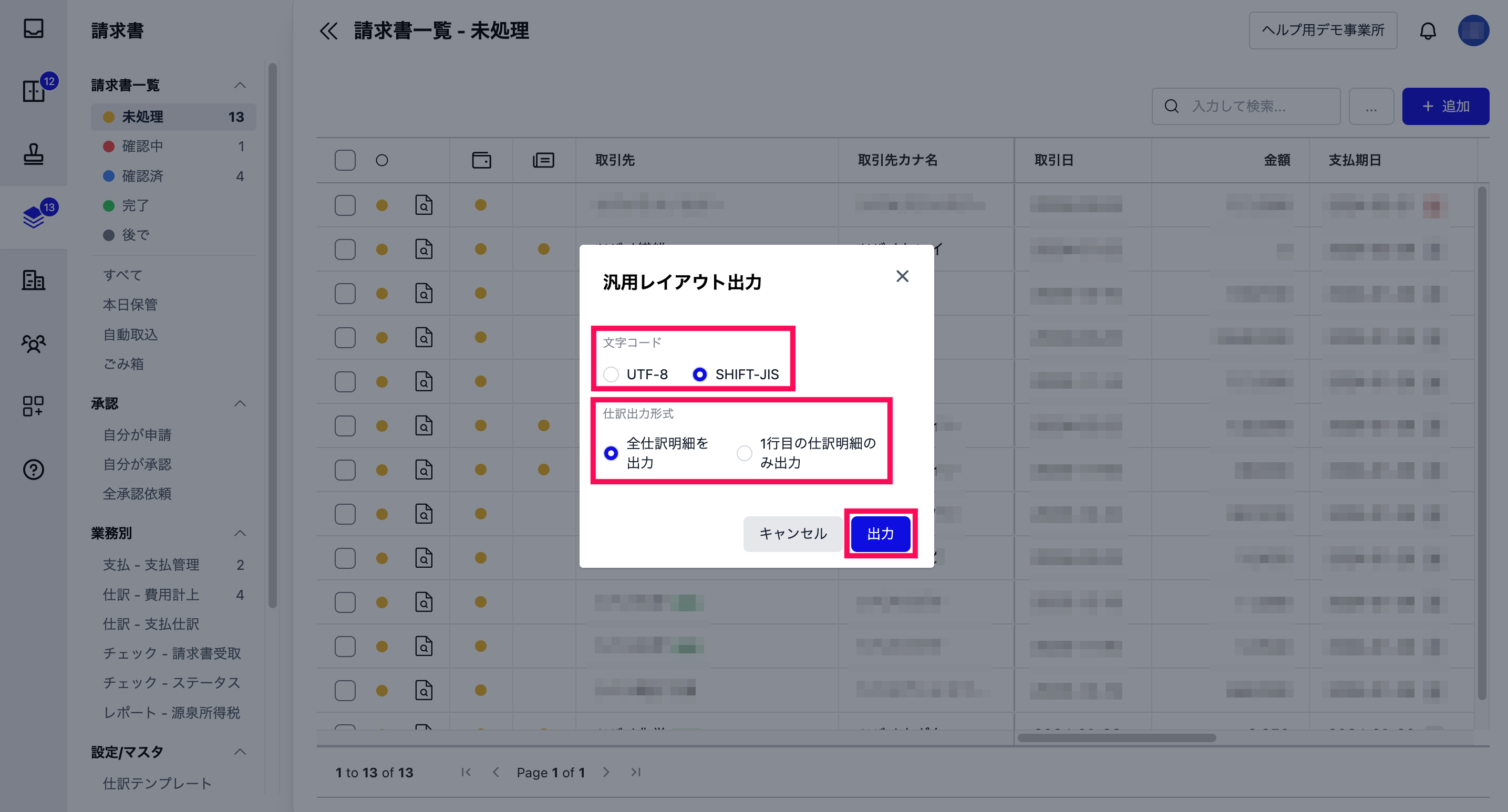Check the first invoice row checkbox
1508x812 pixels.
[x=345, y=205]
